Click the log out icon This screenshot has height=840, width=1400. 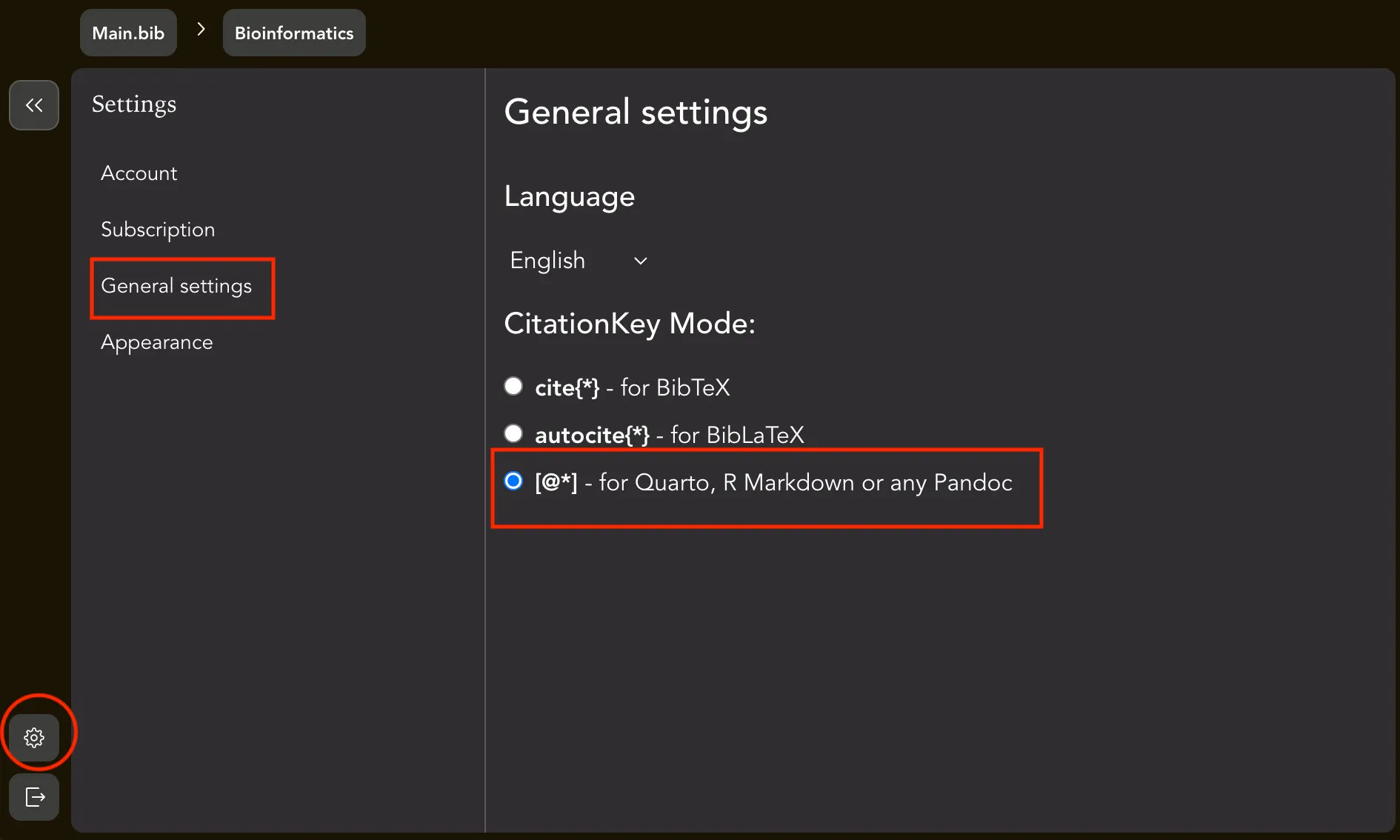point(34,797)
